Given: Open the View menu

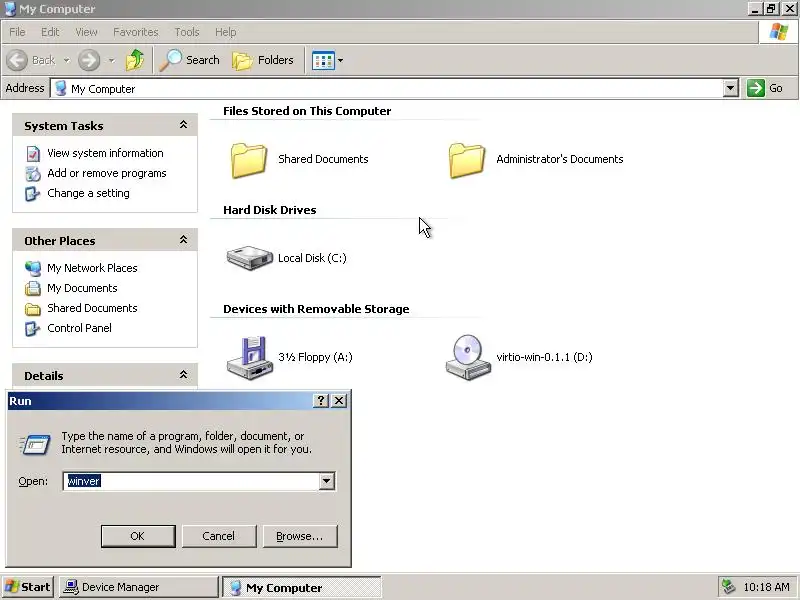Looking at the screenshot, I should pyautogui.click(x=86, y=32).
